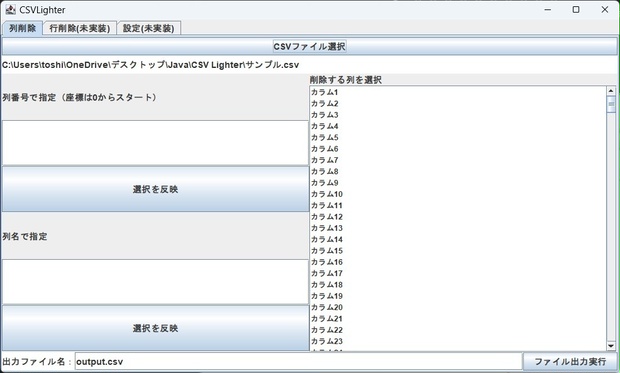Select カラム13 in the column list
Screen dimensions: 620x373
click(x=458, y=228)
